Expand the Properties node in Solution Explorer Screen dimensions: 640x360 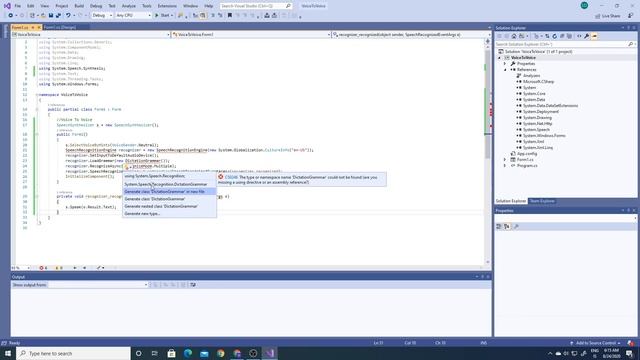pos(505,64)
